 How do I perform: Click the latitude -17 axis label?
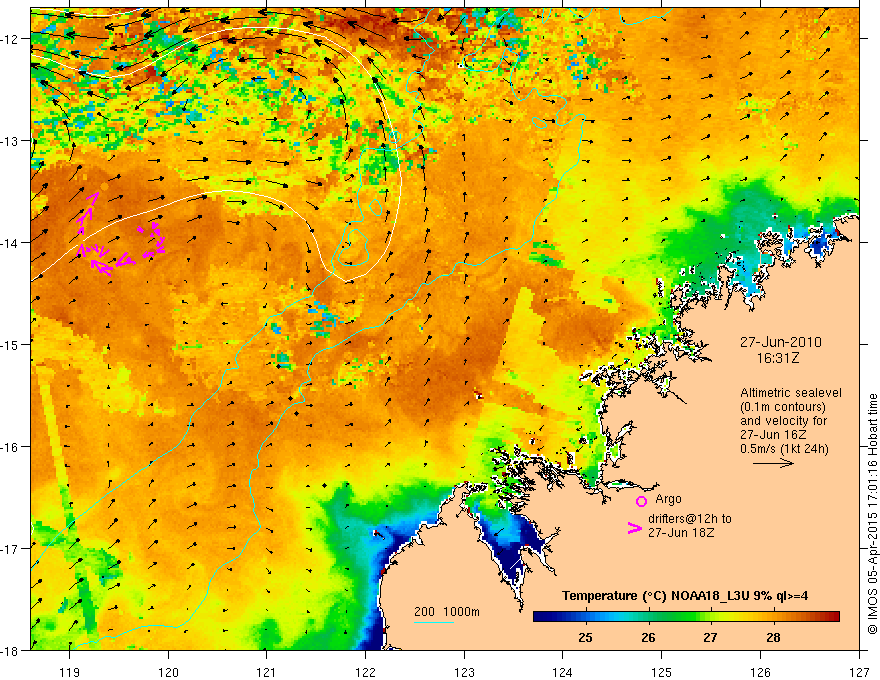click(10, 549)
